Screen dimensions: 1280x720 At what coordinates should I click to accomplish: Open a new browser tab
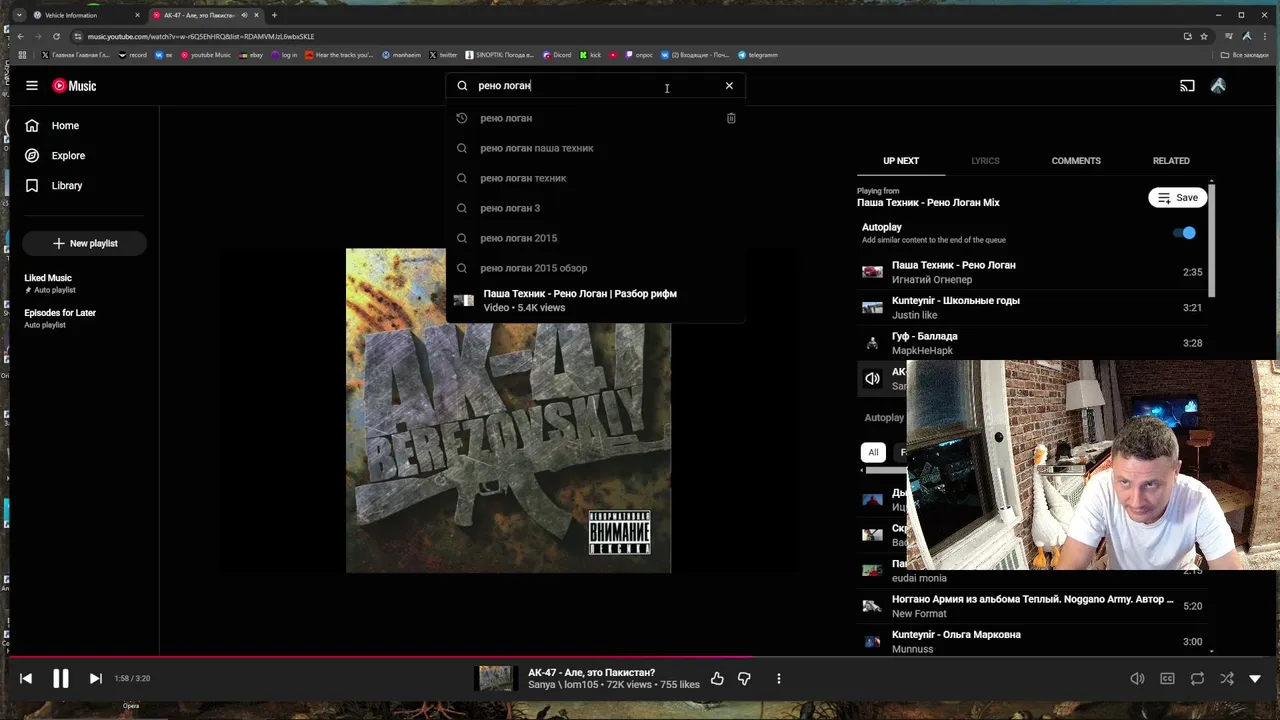[x=274, y=15]
